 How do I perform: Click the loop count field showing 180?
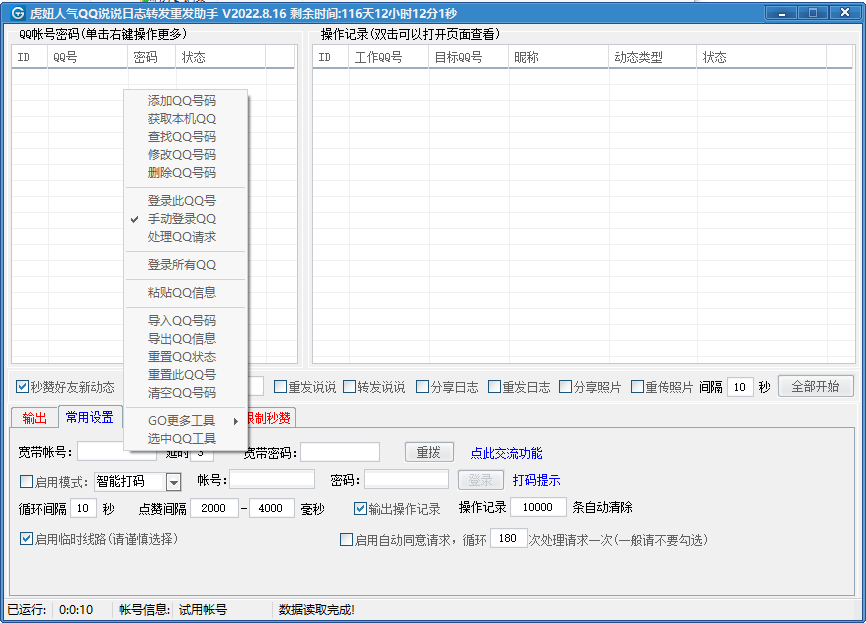tap(508, 538)
